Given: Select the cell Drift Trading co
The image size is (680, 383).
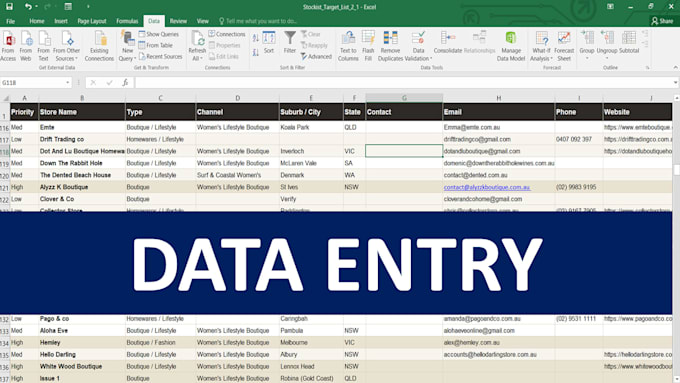Looking at the screenshot, I should (82, 139).
